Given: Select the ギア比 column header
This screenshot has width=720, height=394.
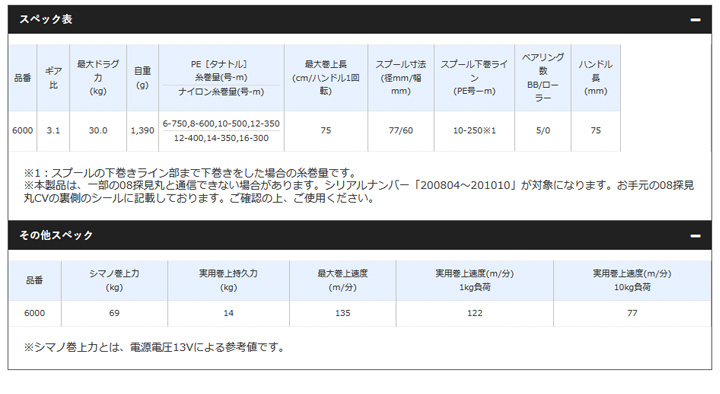Looking at the screenshot, I should click(53, 78).
